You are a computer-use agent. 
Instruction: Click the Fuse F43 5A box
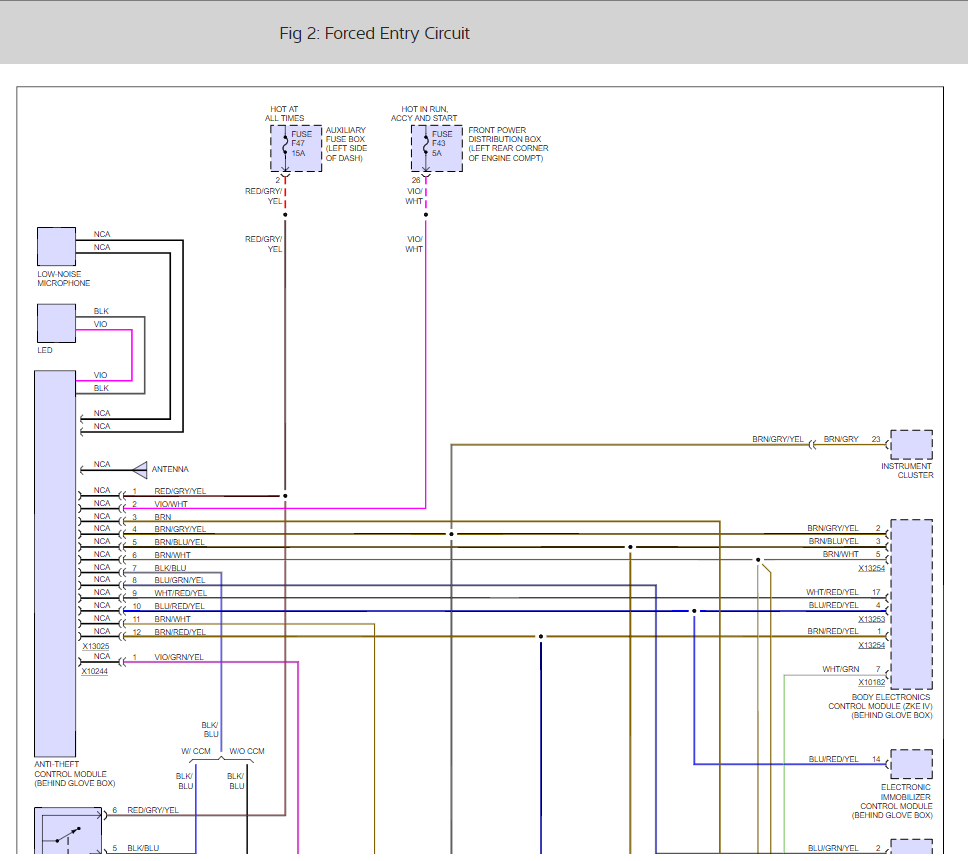coord(436,148)
